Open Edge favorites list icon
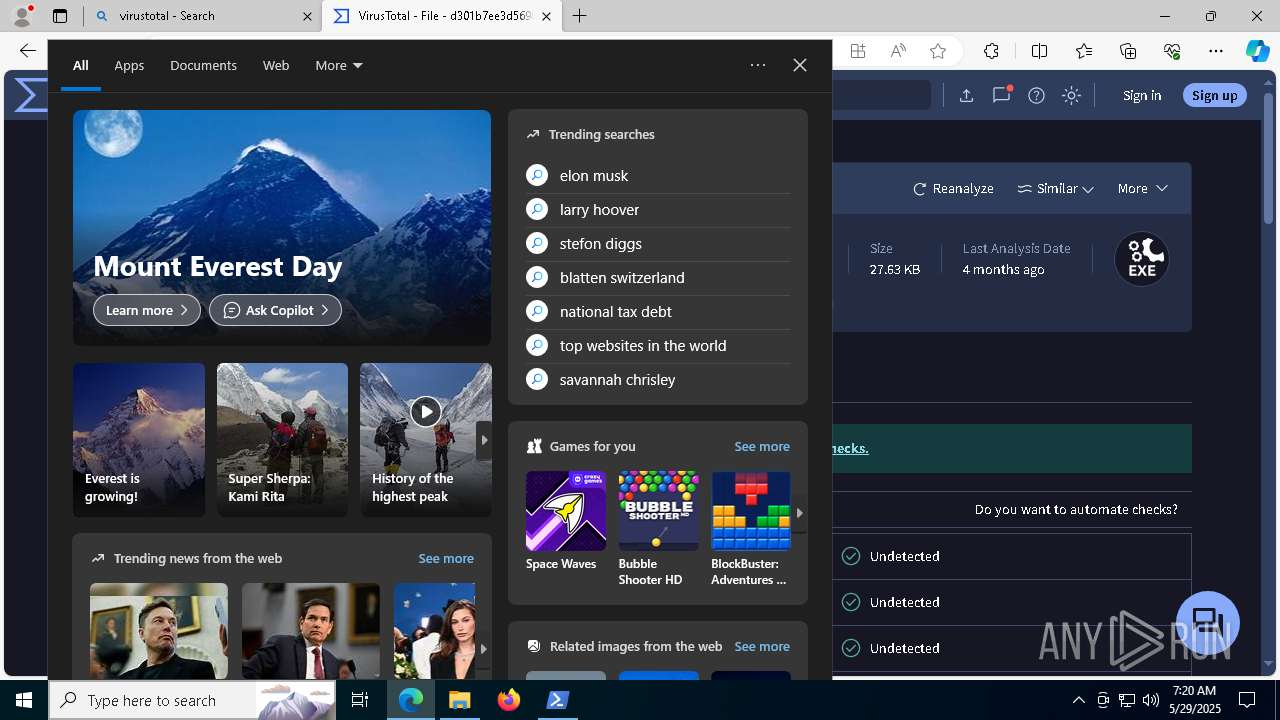Screen dimensions: 1280x720 click(1084, 51)
